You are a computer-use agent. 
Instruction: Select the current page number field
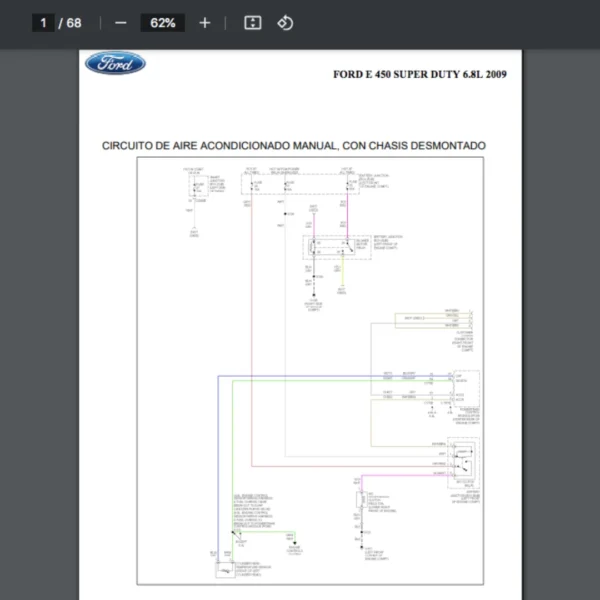click(43, 22)
